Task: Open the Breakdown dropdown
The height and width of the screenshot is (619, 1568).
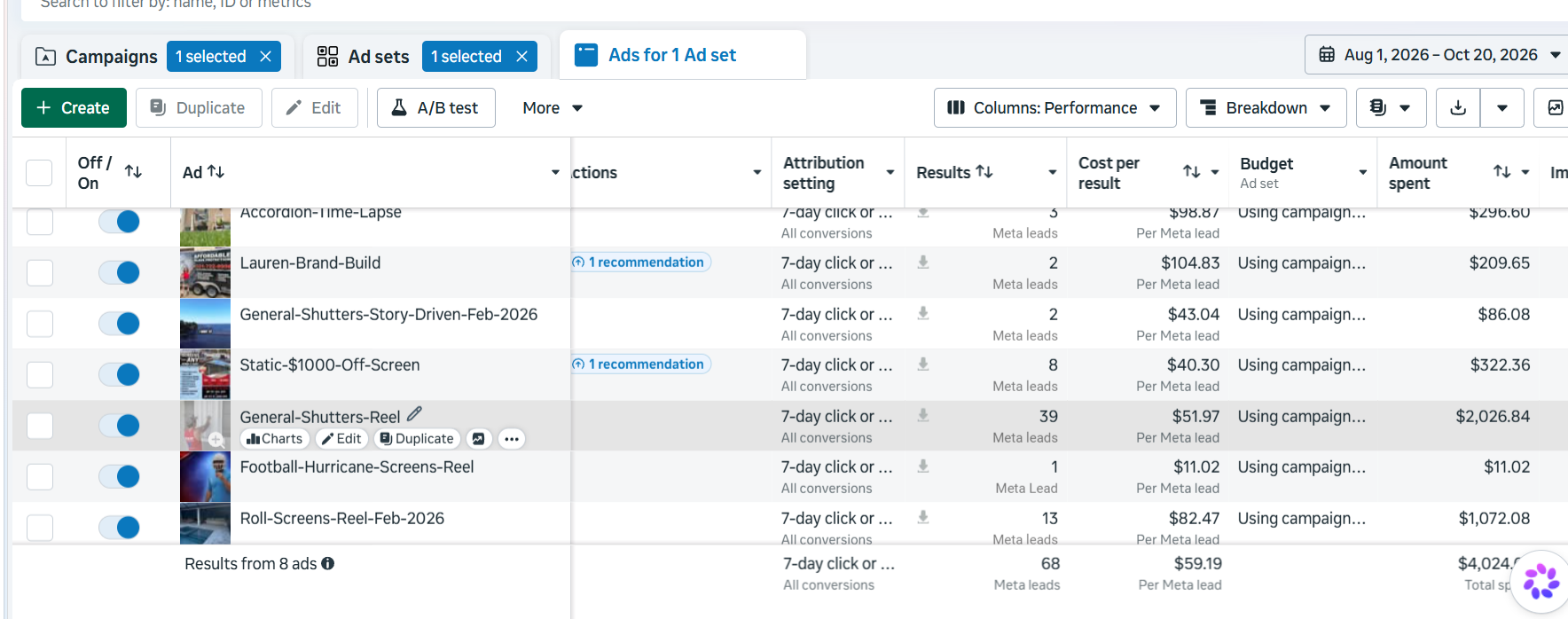Action: (x=1266, y=107)
